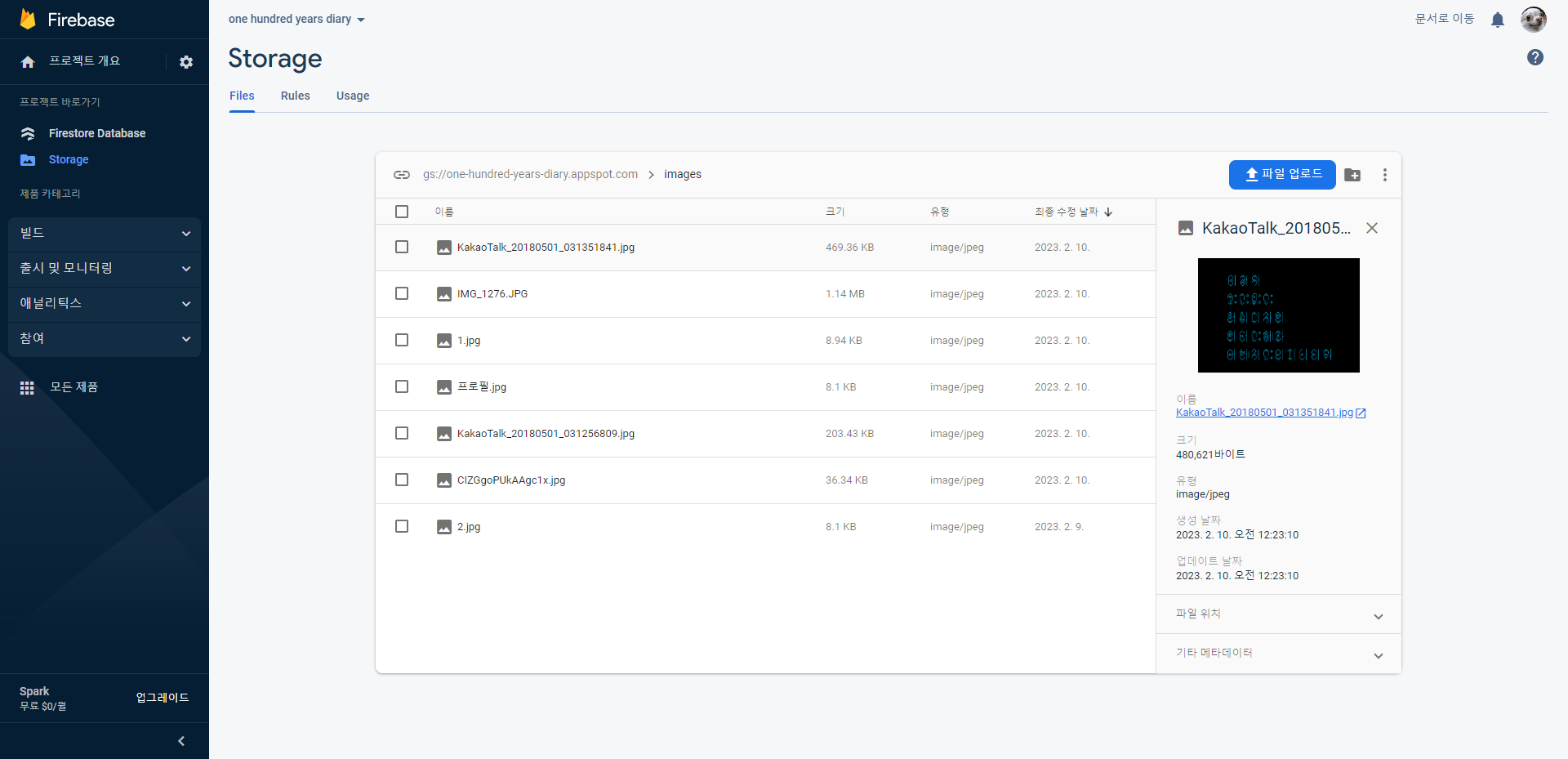Viewport: 1568px width, 759px height.
Task: Check the KakaoTalk_20180501_031256809.jpg checkbox
Action: tap(402, 433)
